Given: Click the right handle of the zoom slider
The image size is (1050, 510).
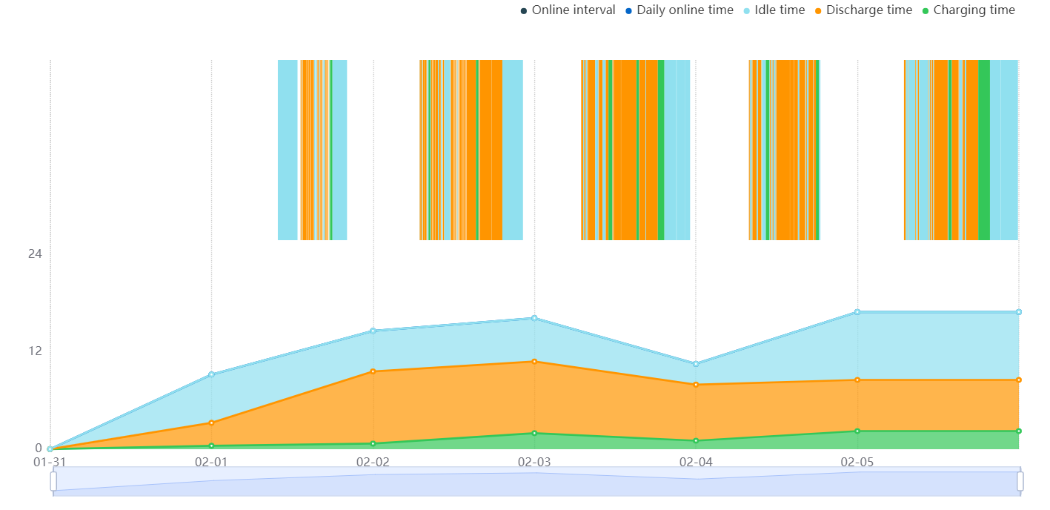Looking at the screenshot, I should (1021, 481).
